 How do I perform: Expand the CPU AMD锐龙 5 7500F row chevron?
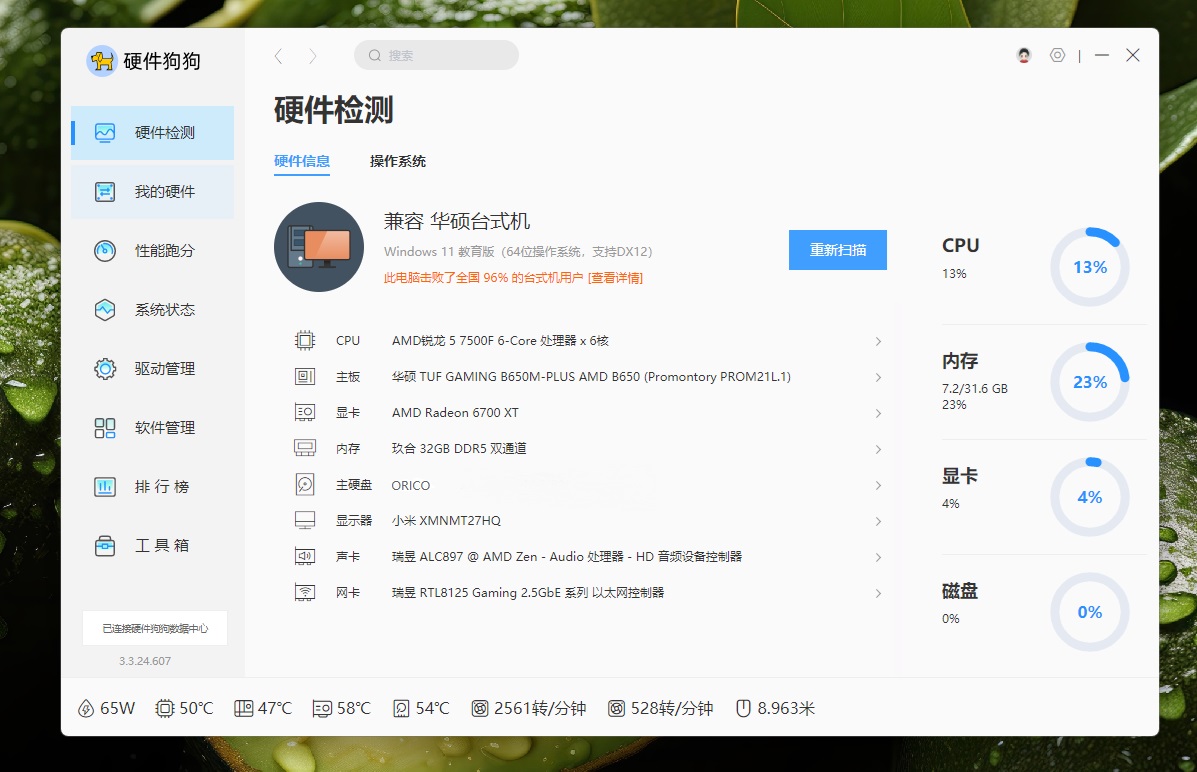[878, 341]
